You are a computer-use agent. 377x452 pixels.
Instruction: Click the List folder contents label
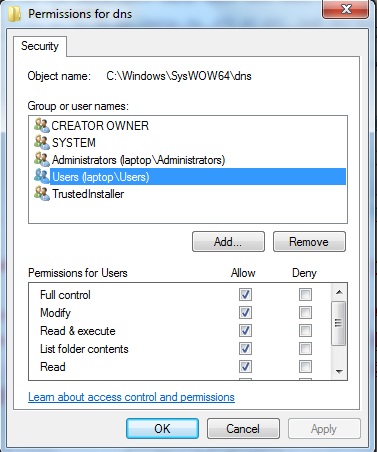pyautogui.click(x=84, y=349)
